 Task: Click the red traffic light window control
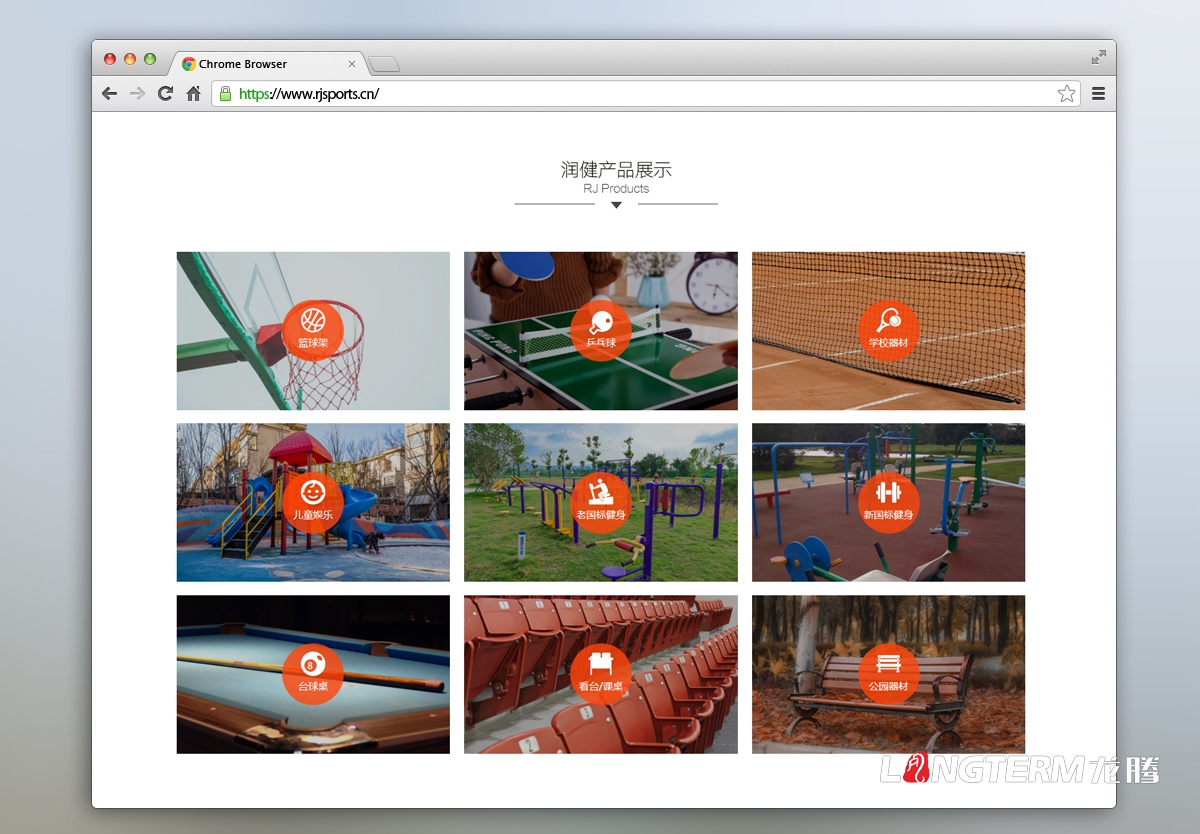pyautogui.click(x=109, y=59)
